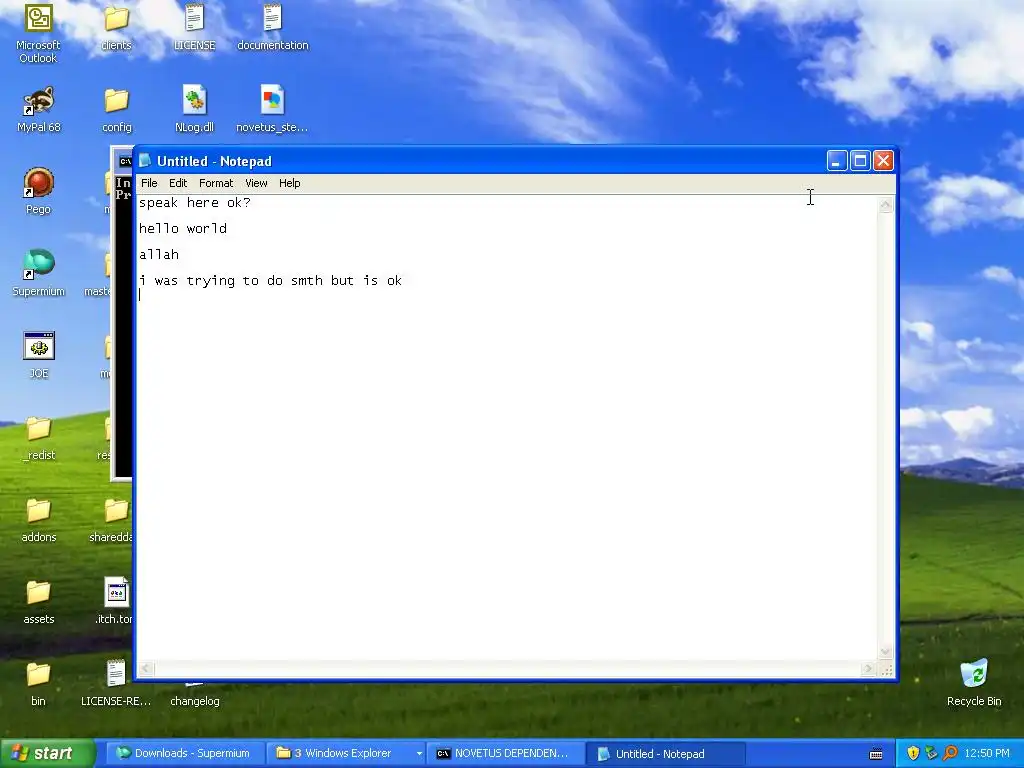Select the Pego shortcut icon
This screenshot has height=768, width=1024.
pyautogui.click(x=39, y=191)
